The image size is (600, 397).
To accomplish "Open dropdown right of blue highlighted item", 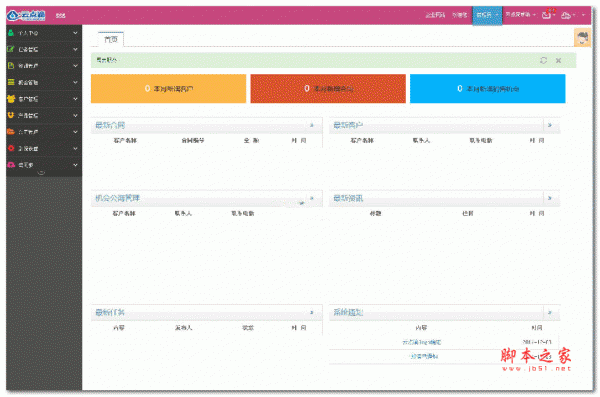I will pyautogui.click(x=520, y=15).
